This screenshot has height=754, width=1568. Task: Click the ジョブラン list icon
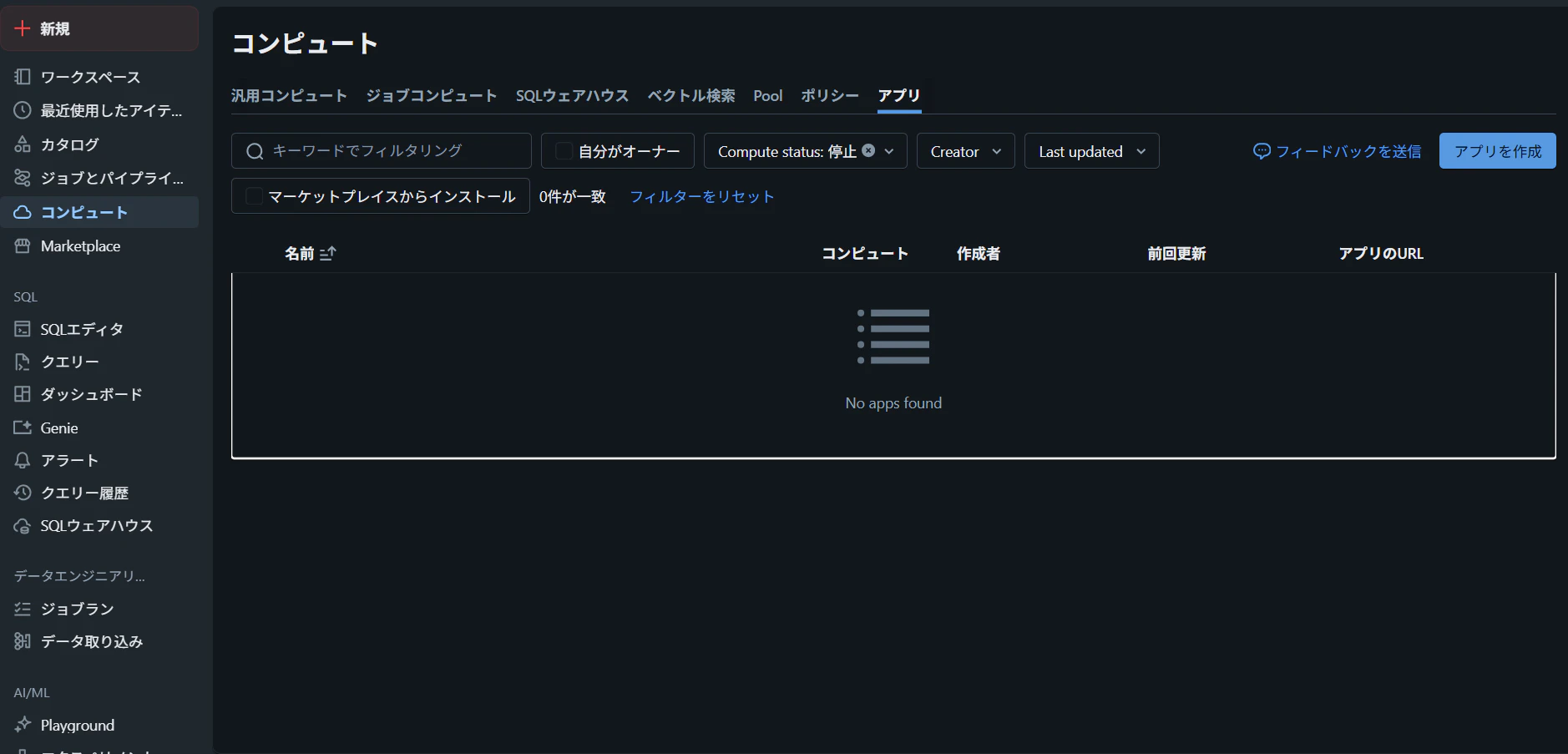point(23,609)
